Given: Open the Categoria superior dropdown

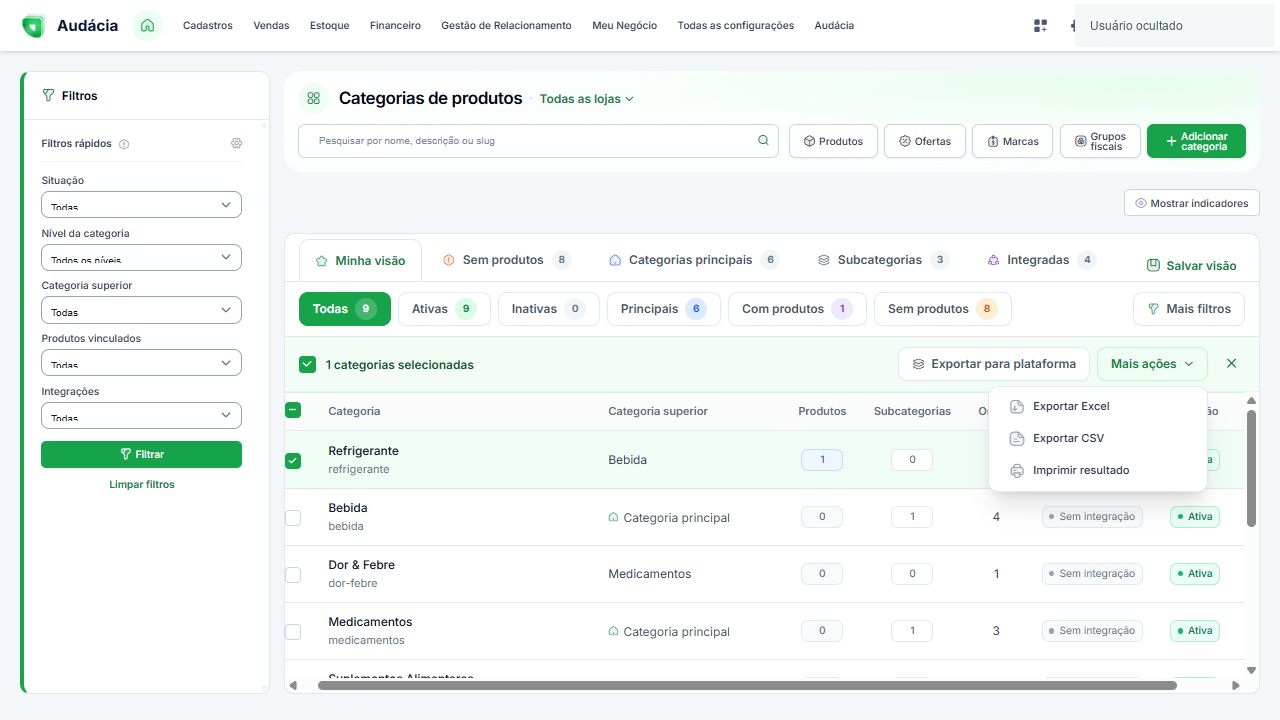Looking at the screenshot, I should 141,310.
